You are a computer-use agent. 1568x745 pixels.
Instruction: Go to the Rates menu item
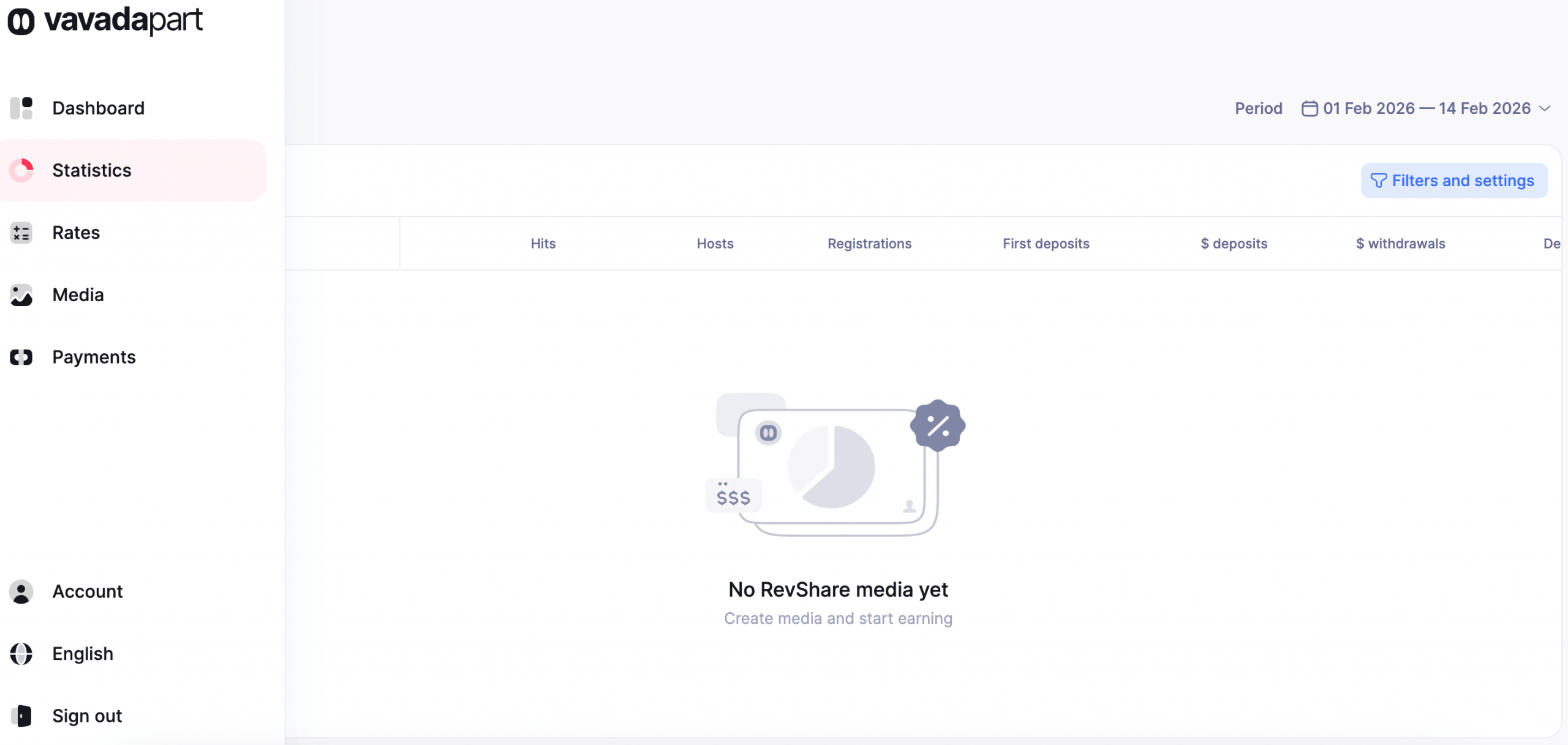76,233
